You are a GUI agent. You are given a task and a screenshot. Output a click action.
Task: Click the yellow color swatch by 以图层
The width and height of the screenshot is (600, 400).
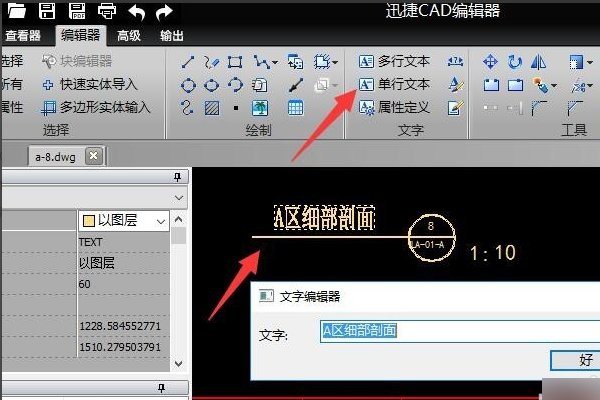pyautogui.click(x=89, y=221)
